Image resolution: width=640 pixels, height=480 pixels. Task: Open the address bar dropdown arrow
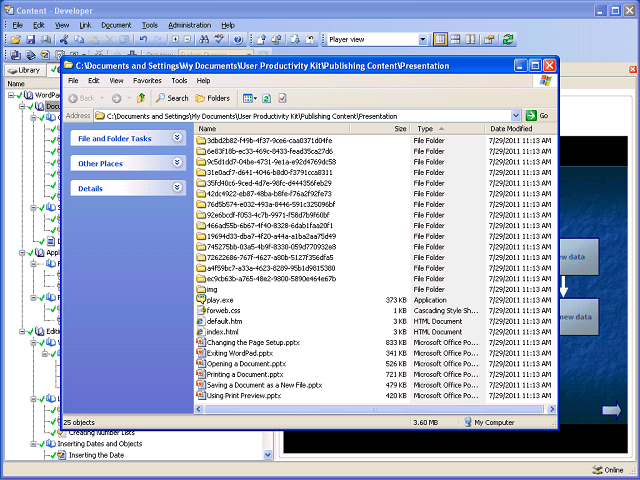pyautogui.click(x=516, y=116)
